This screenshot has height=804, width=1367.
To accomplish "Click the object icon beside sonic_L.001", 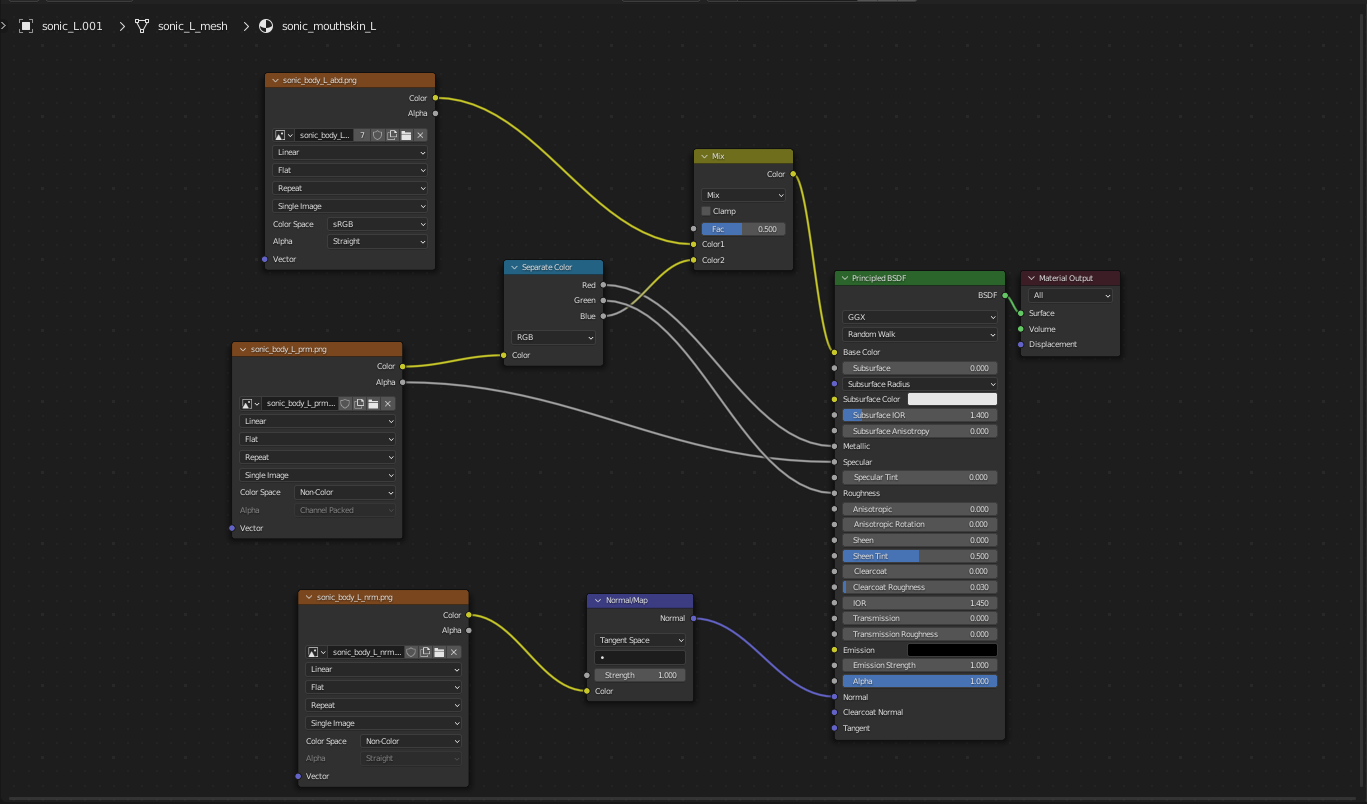I will pos(26,26).
